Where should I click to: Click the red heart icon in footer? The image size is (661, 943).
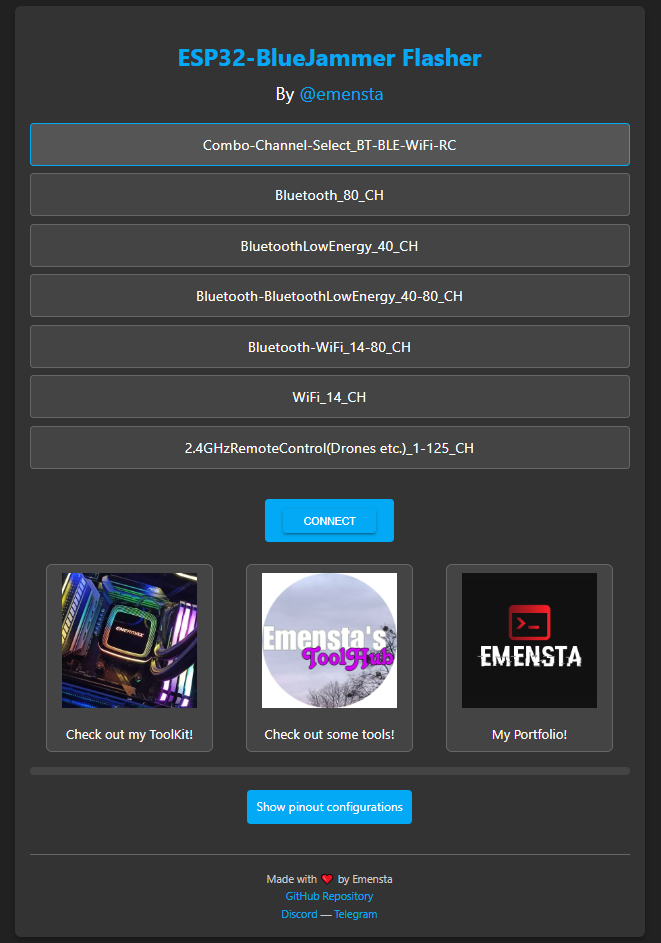(x=327, y=879)
